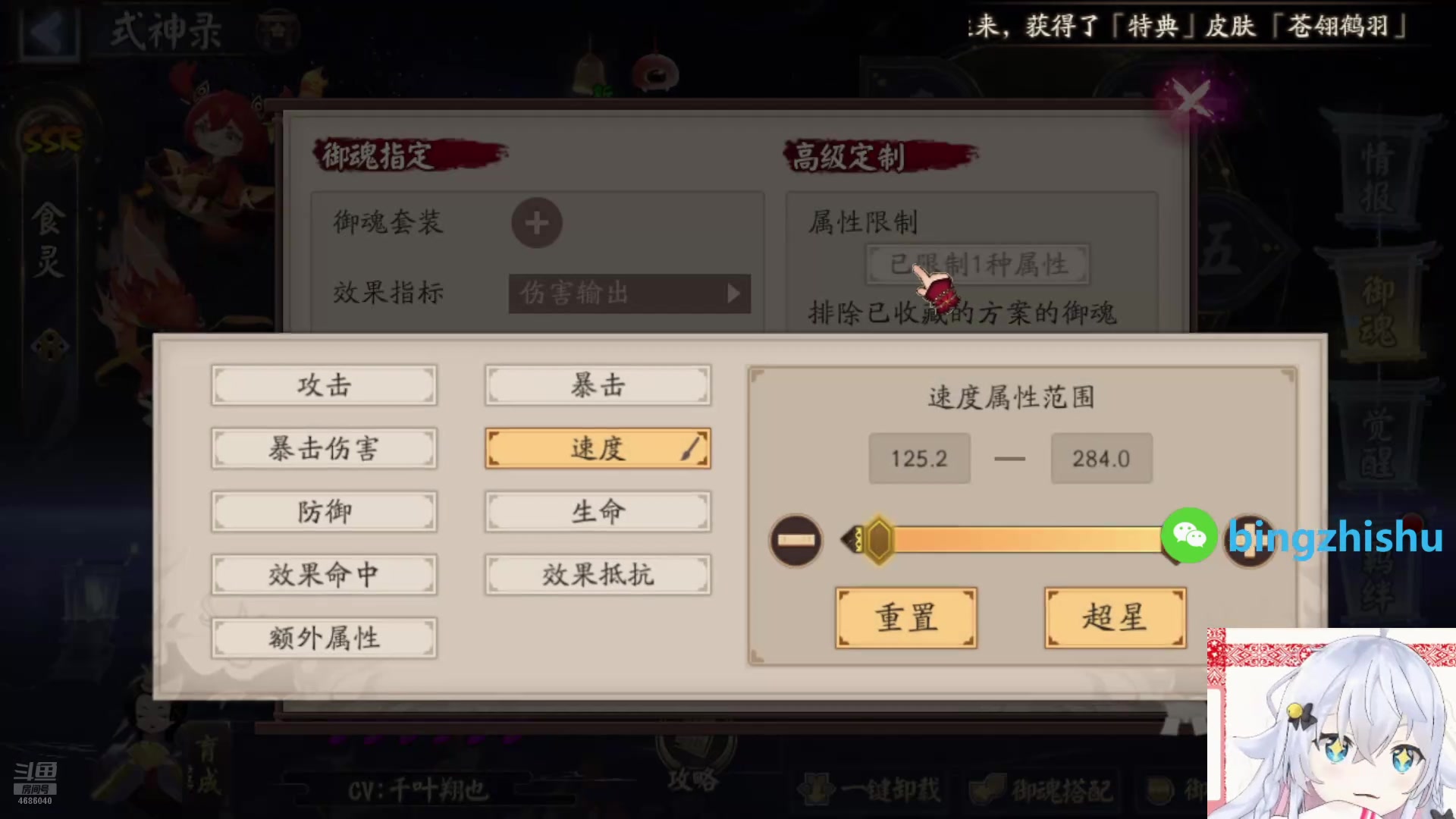
Task: Expand the 已限制1种属性 restriction selector
Action: pos(978,264)
